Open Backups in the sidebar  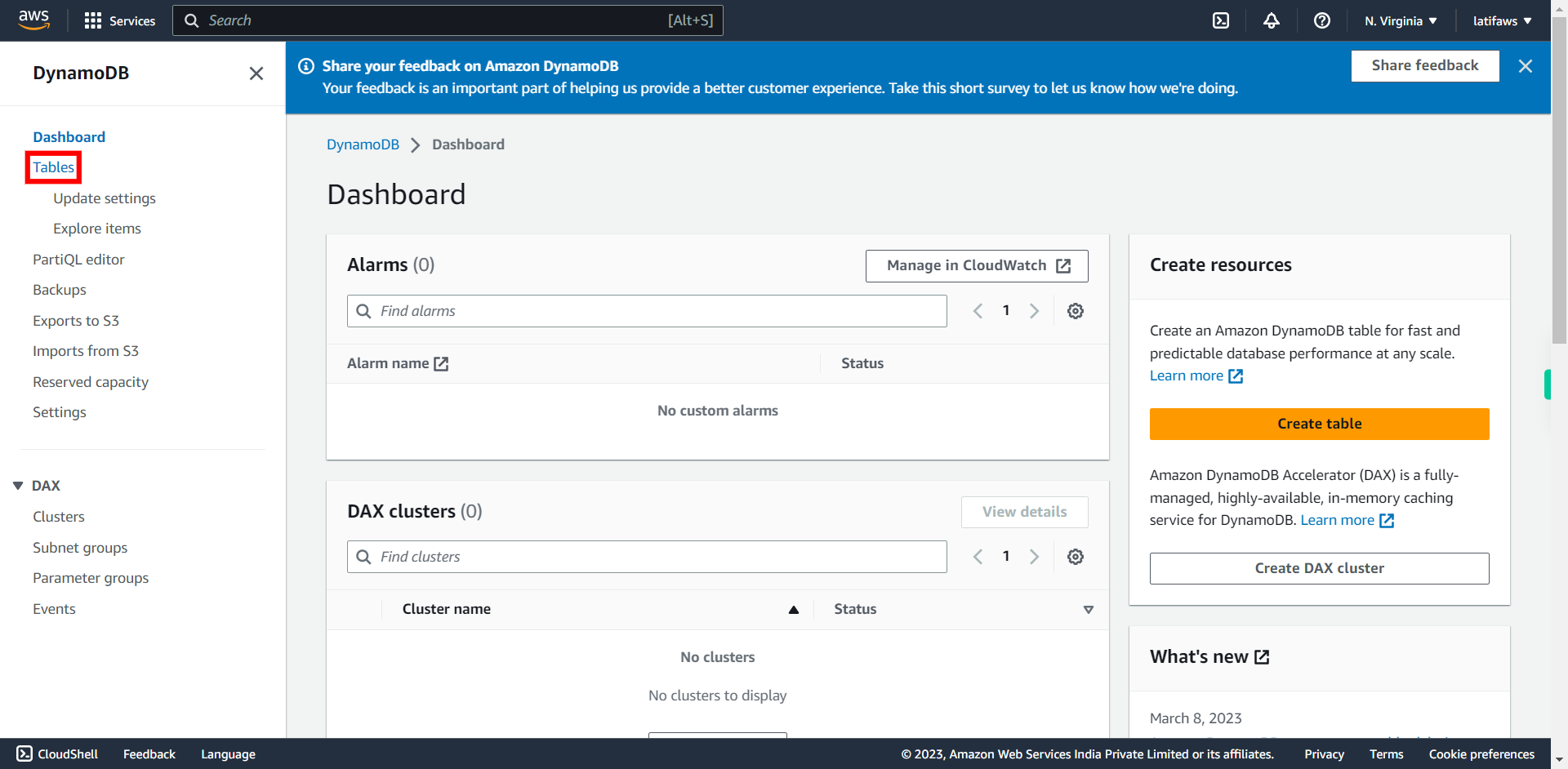tap(60, 290)
